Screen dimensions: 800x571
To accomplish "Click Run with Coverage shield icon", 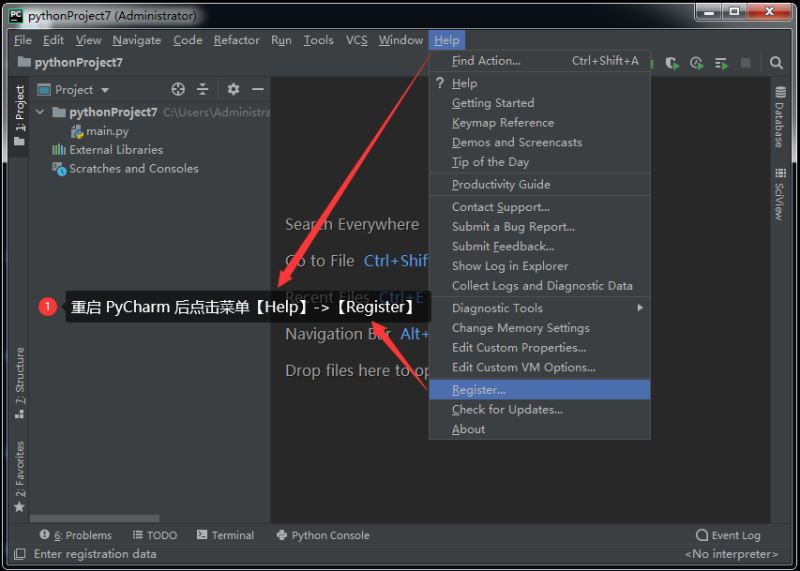I will [x=673, y=63].
